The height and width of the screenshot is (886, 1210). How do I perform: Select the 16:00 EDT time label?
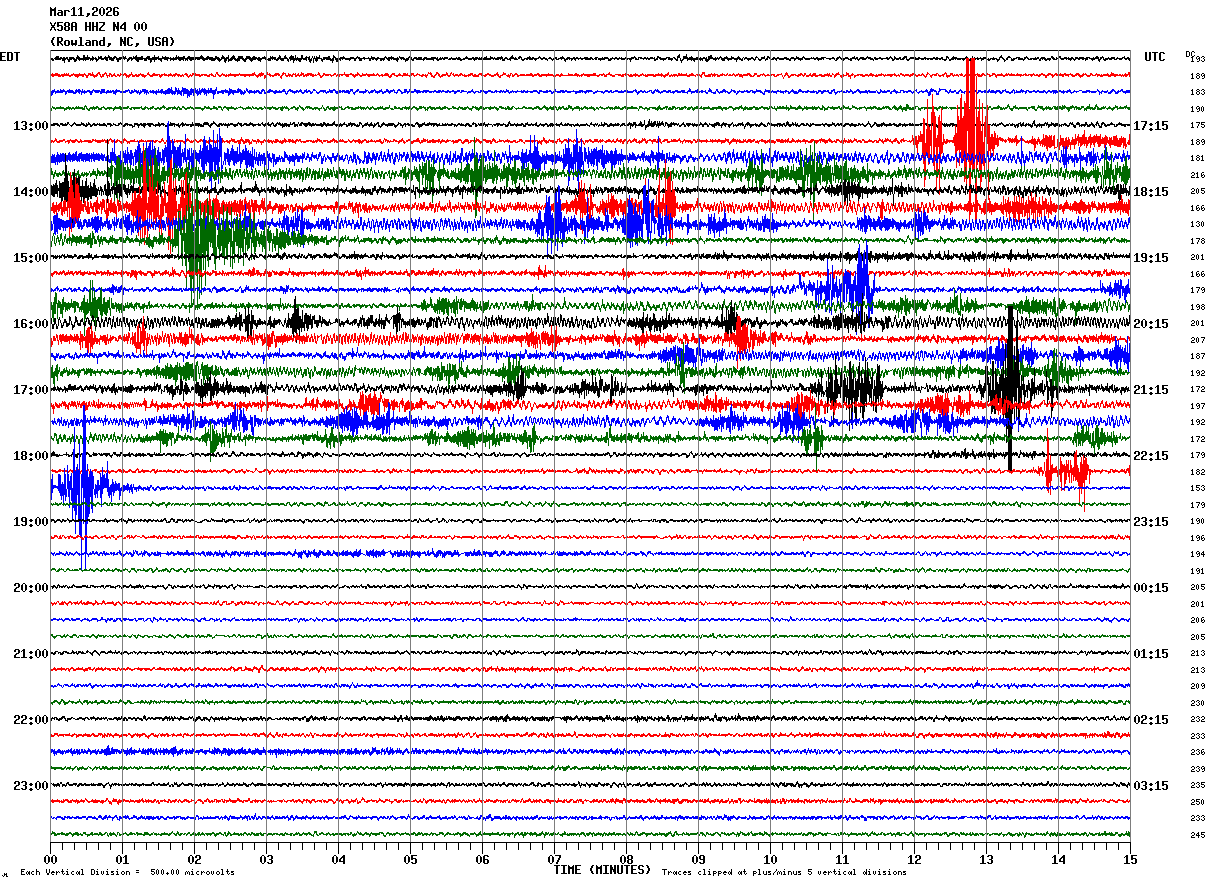[30, 324]
